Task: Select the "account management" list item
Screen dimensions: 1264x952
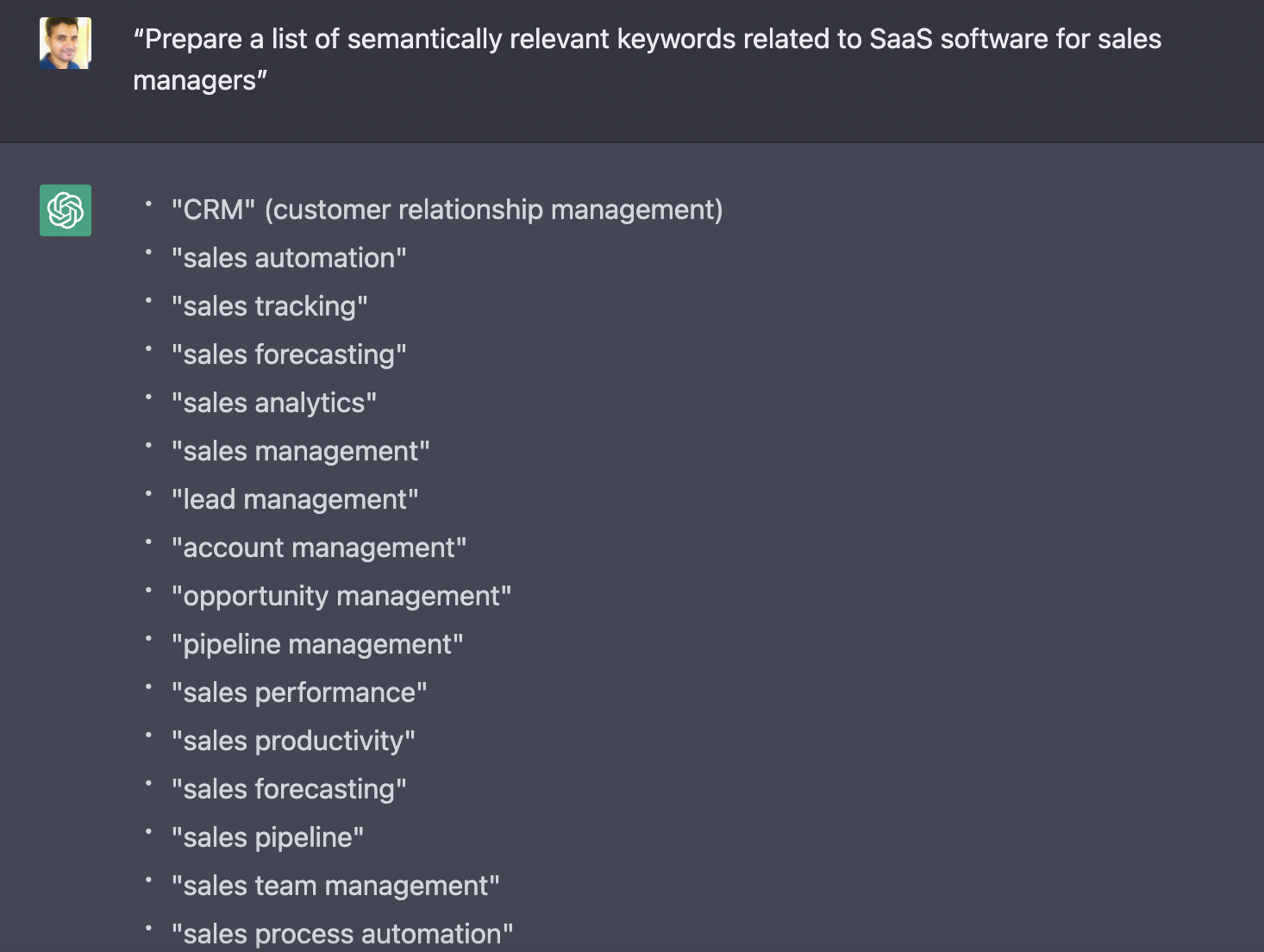Action: [x=319, y=548]
